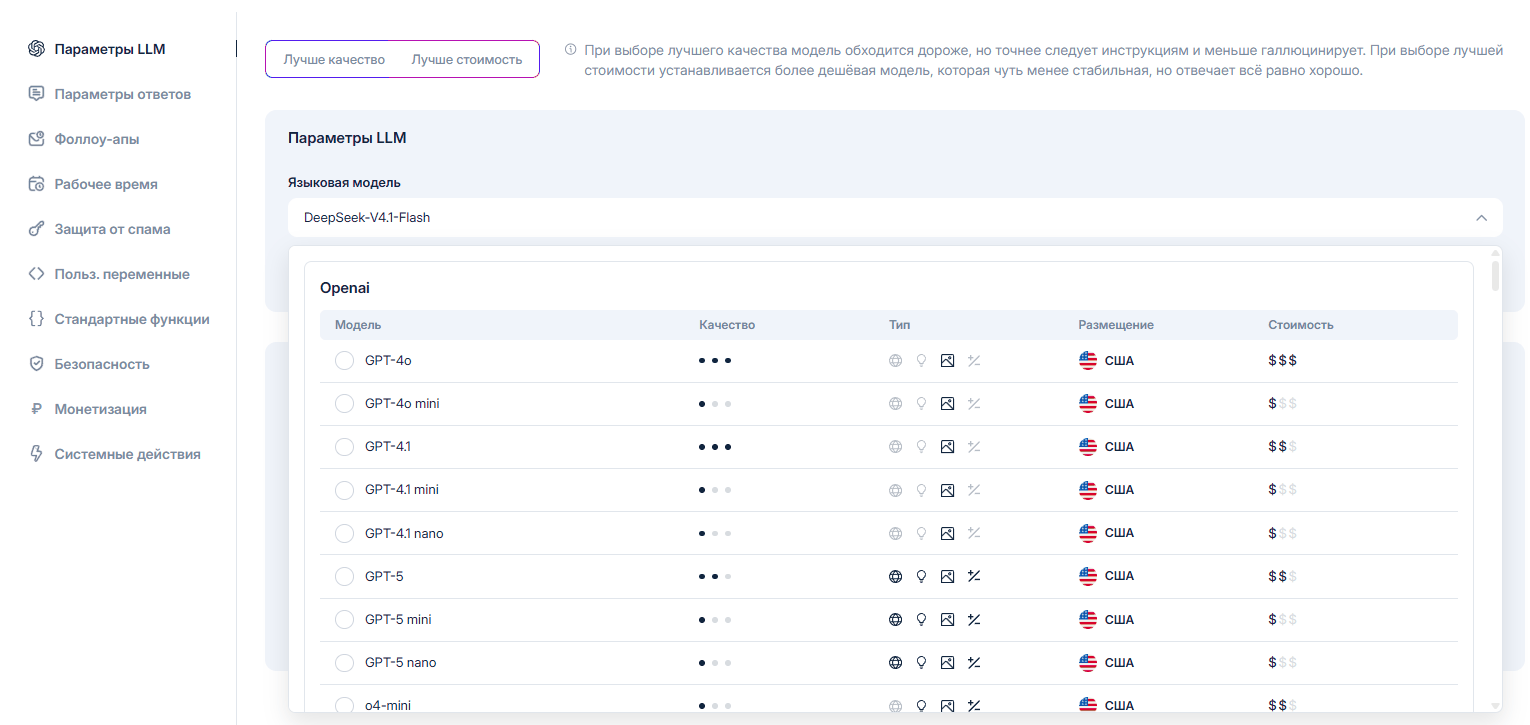Click the США label in the GPT-5 row
This screenshot has height=725, width=1530.
(1119, 576)
